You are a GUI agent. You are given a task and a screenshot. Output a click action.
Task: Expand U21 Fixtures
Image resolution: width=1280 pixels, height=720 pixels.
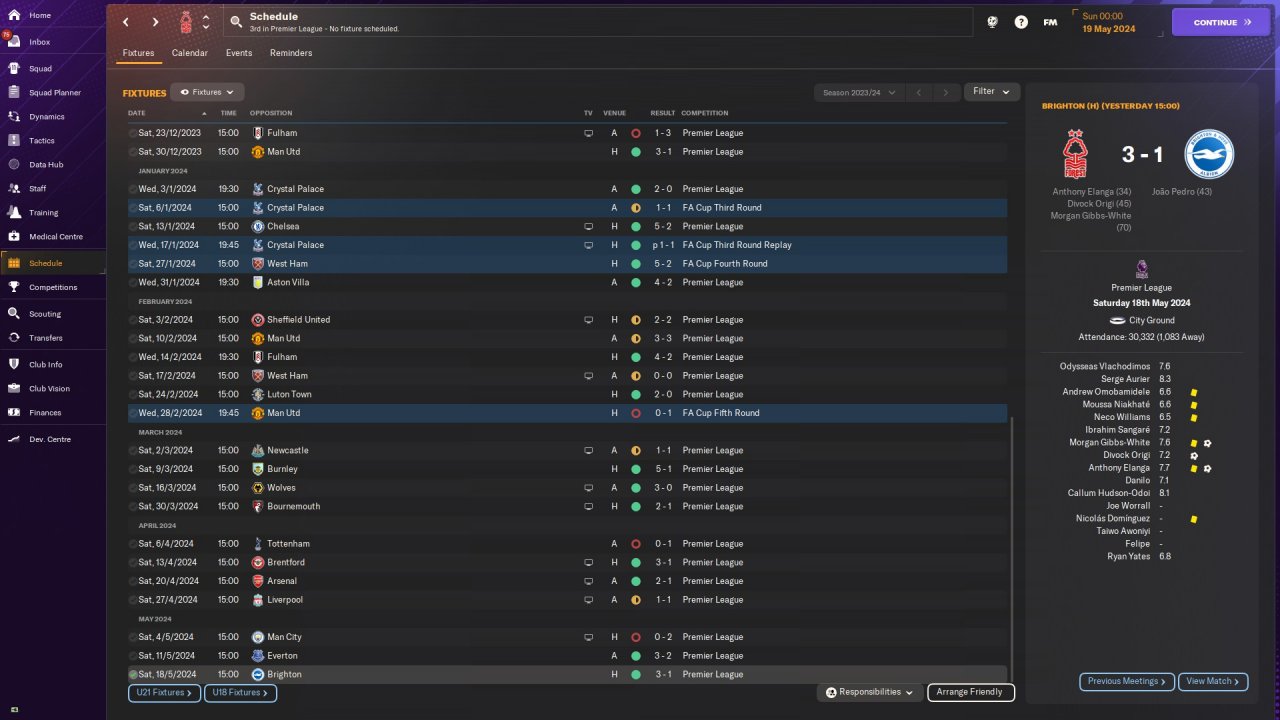click(x=164, y=692)
